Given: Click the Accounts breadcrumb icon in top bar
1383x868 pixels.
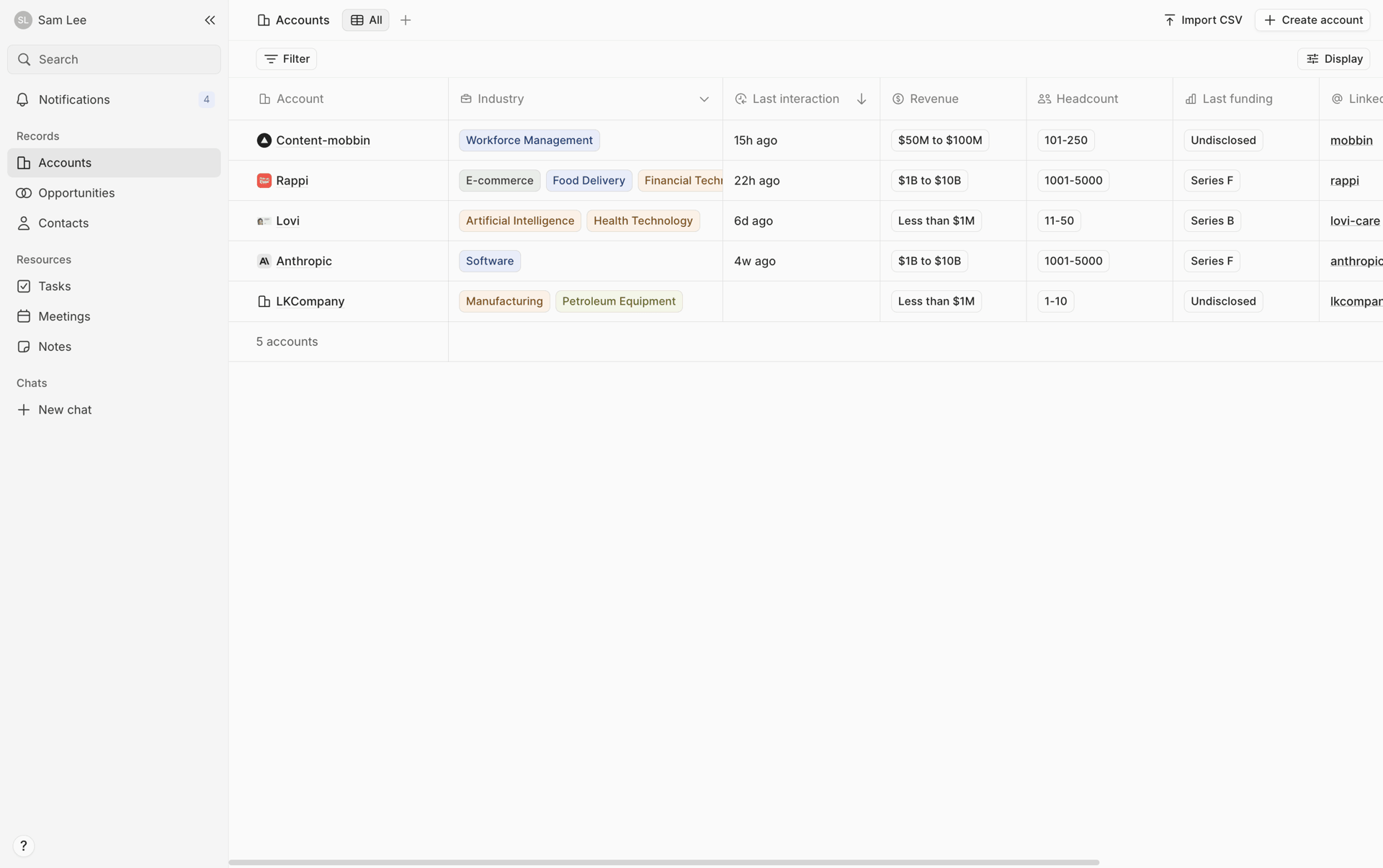Looking at the screenshot, I should (x=264, y=20).
